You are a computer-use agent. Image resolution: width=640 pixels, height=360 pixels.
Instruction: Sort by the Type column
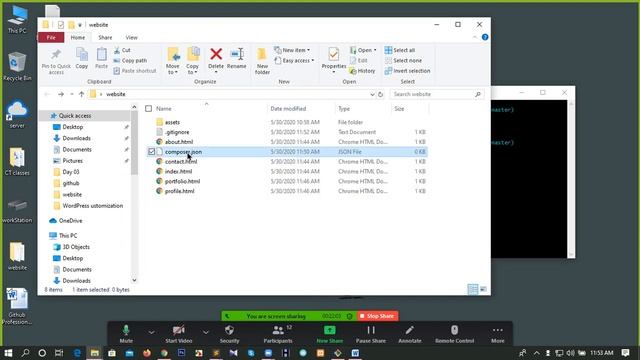(344, 109)
